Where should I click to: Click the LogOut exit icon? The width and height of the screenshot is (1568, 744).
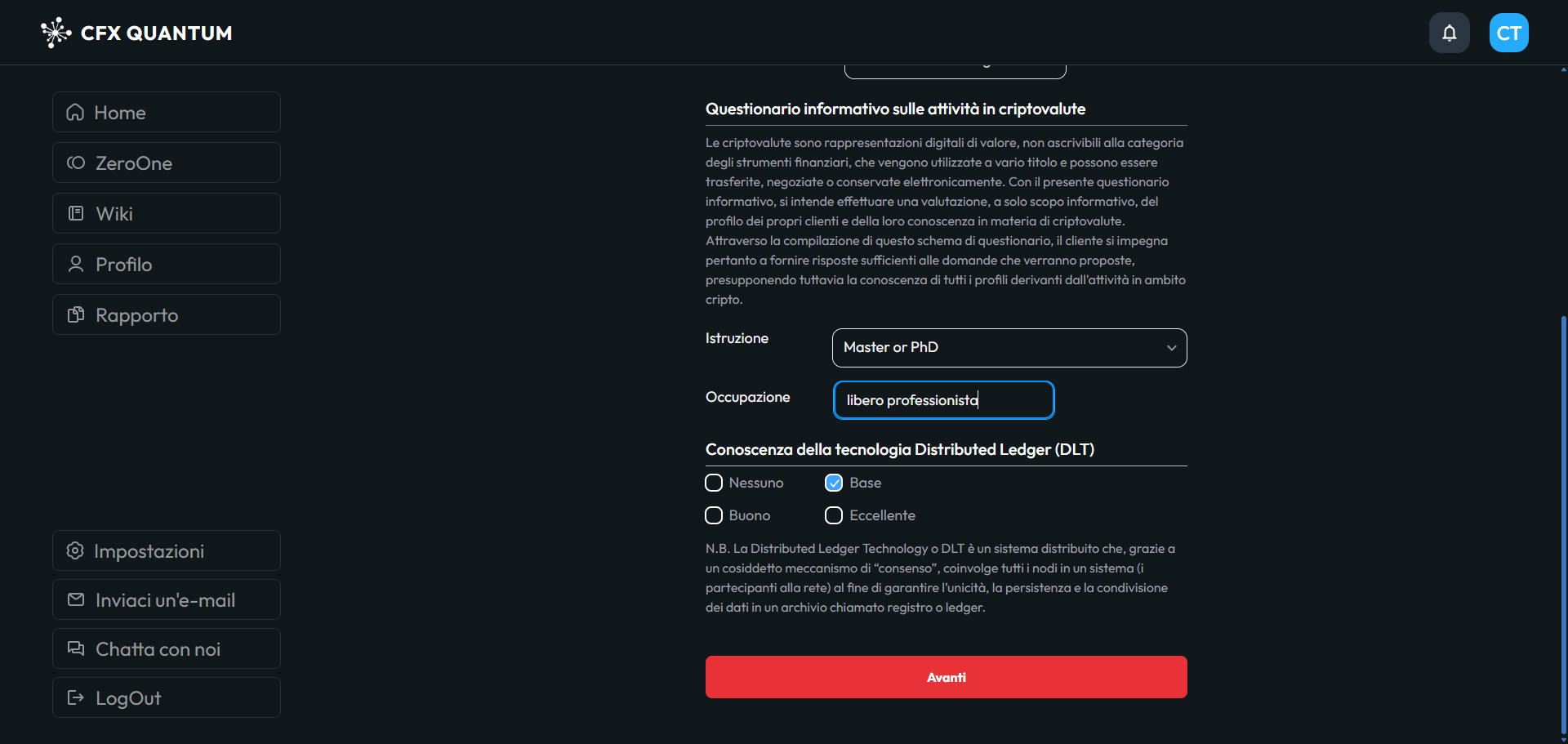point(76,697)
